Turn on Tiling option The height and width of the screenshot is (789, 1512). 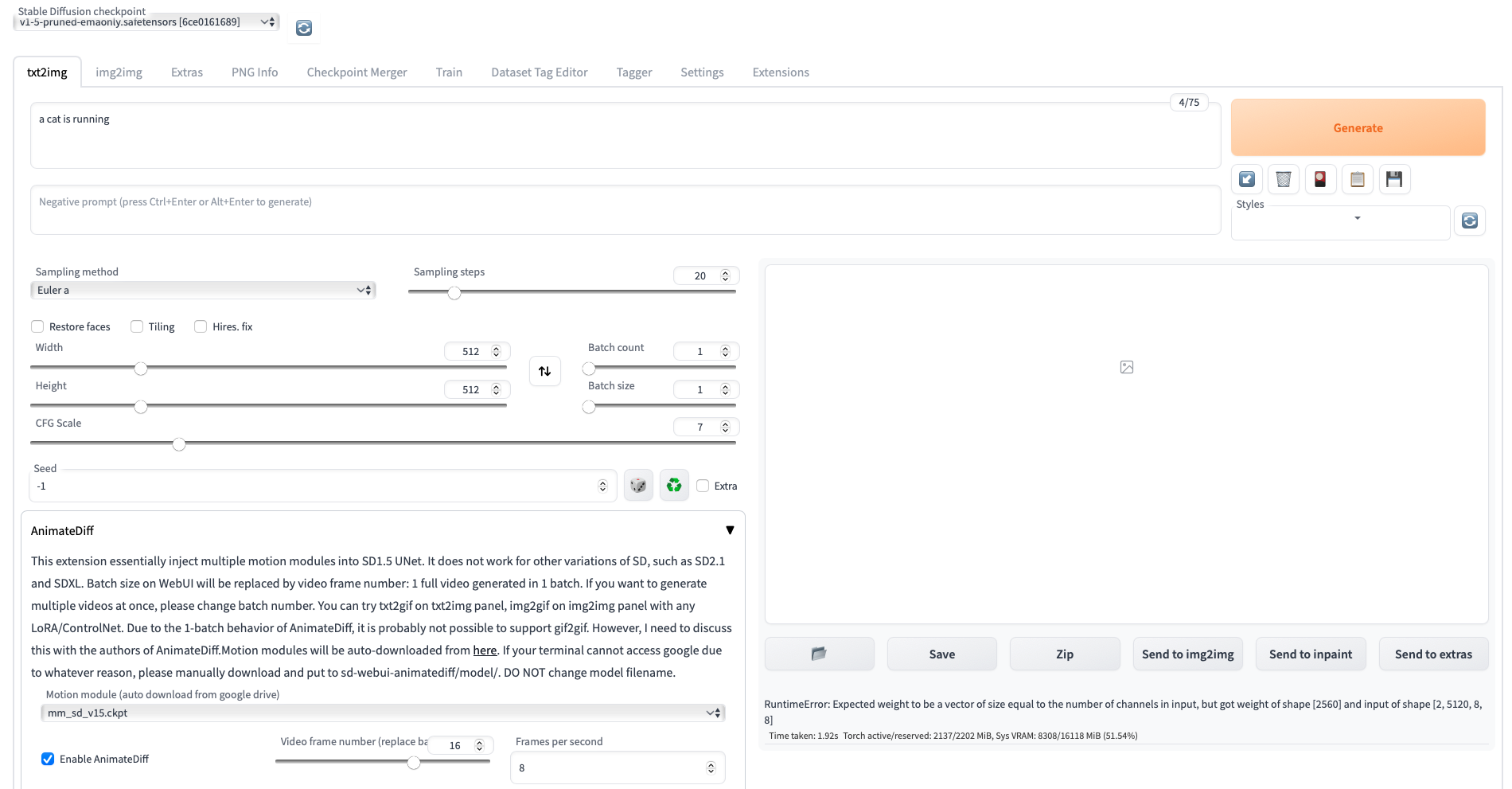click(x=136, y=326)
